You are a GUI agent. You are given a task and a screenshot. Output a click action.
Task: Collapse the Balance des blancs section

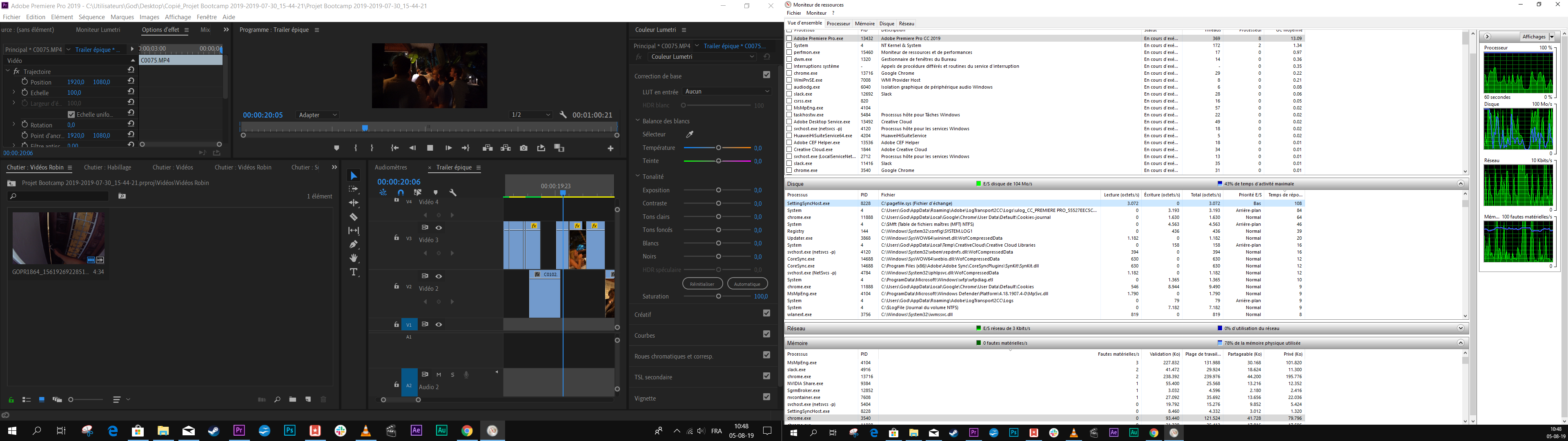(638, 120)
